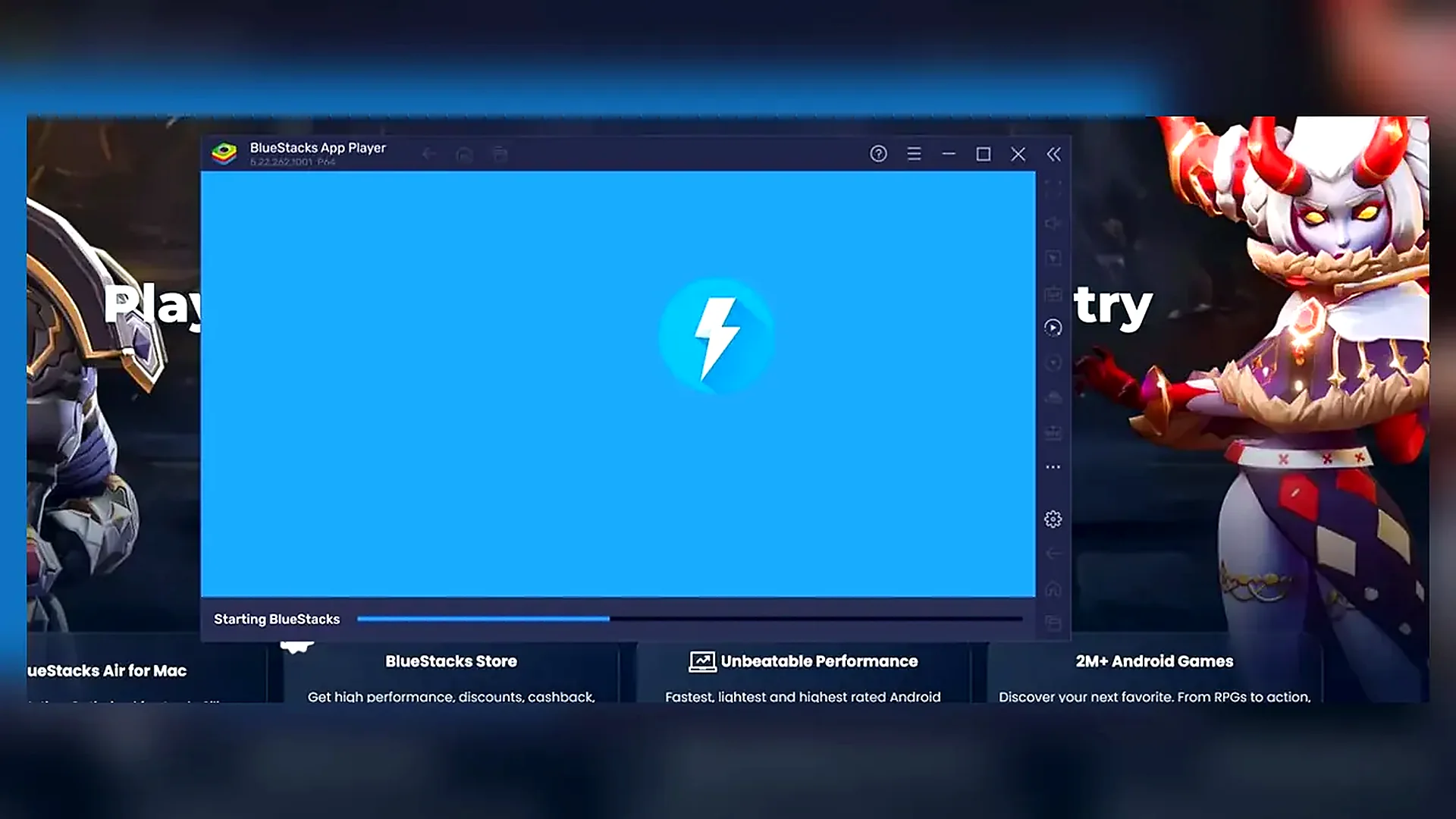Click the Unbeatable Performance chart icon on webpage

[x=702, y=661]
